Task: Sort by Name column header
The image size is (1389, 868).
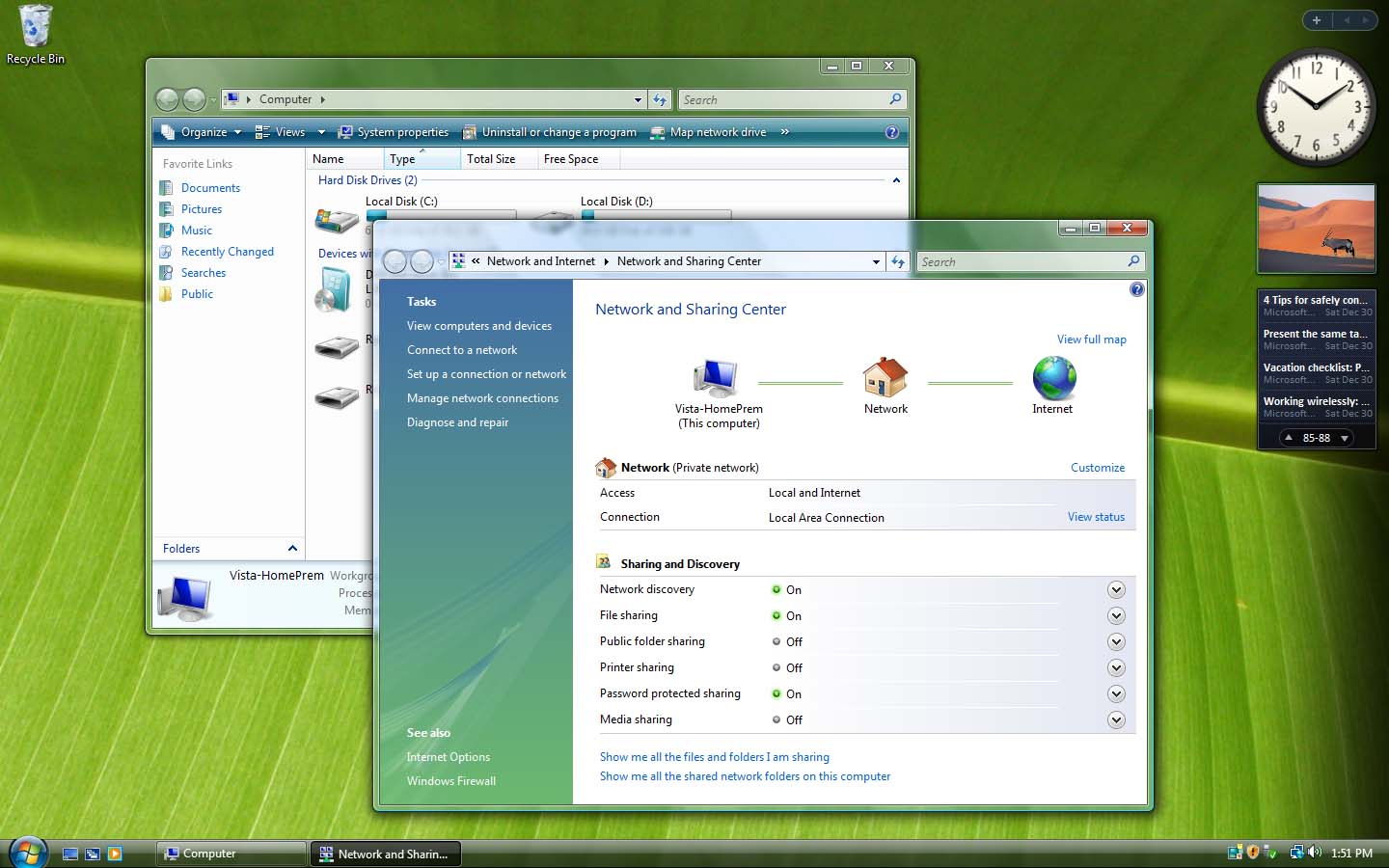Action: [345, 159]
